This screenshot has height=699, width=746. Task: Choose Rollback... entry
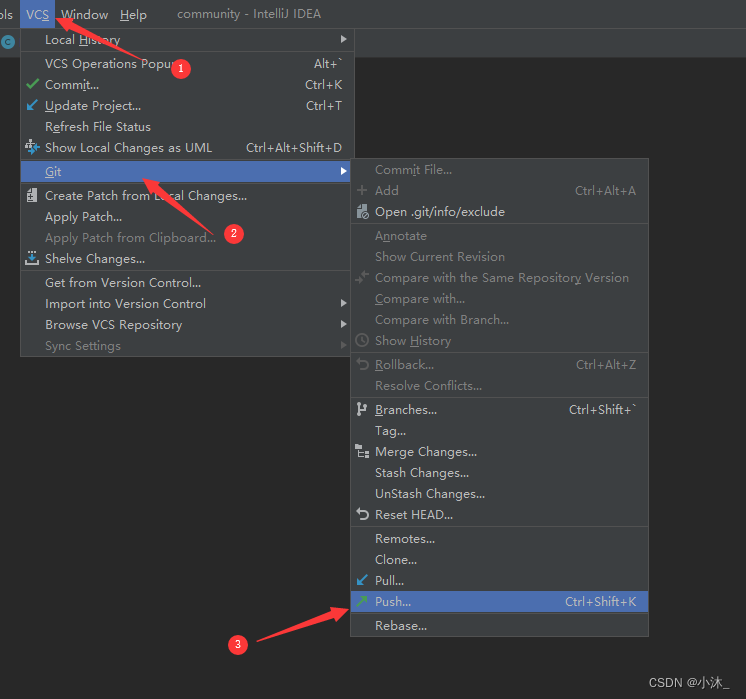499,365
